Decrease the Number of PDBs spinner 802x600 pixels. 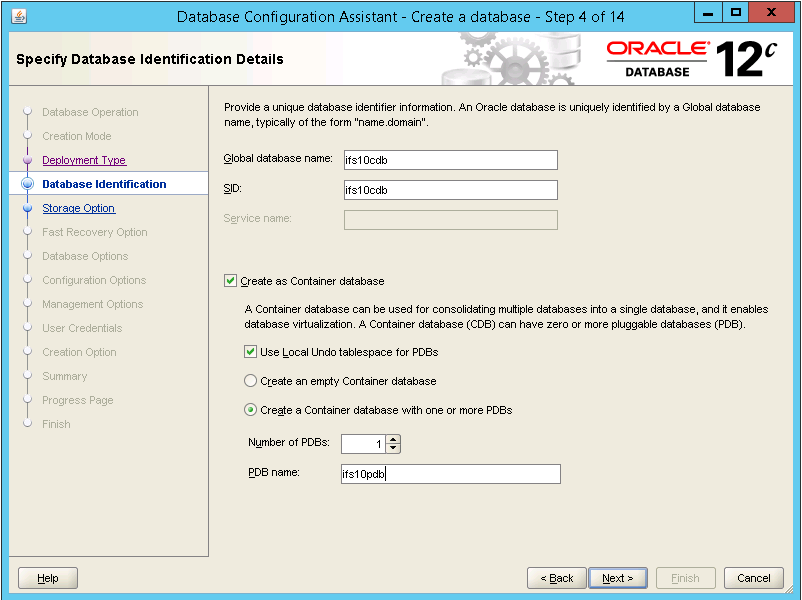(x=393, y=448)
